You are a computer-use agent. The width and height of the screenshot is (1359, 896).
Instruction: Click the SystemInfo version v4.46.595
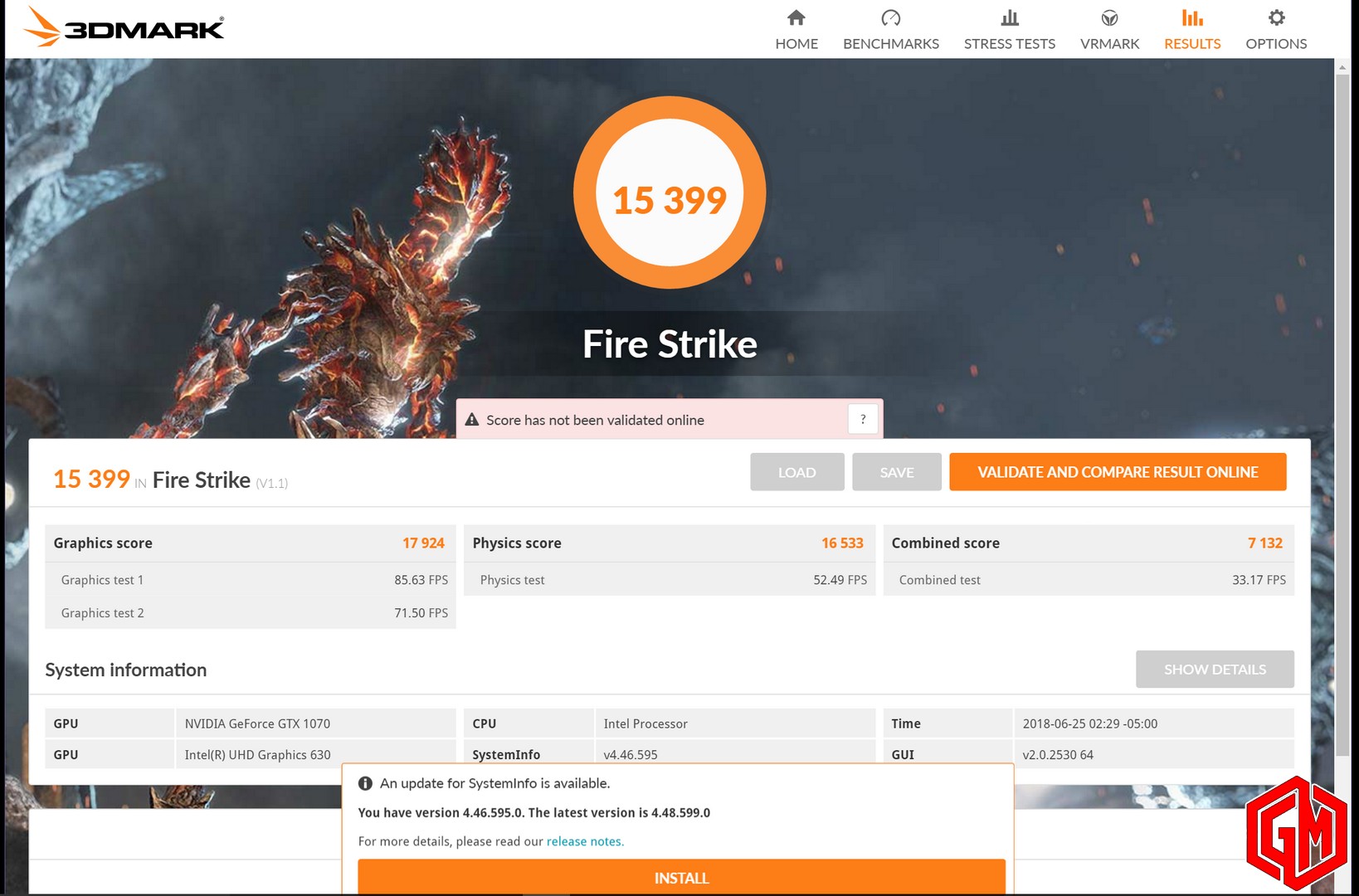pos(631,755)
